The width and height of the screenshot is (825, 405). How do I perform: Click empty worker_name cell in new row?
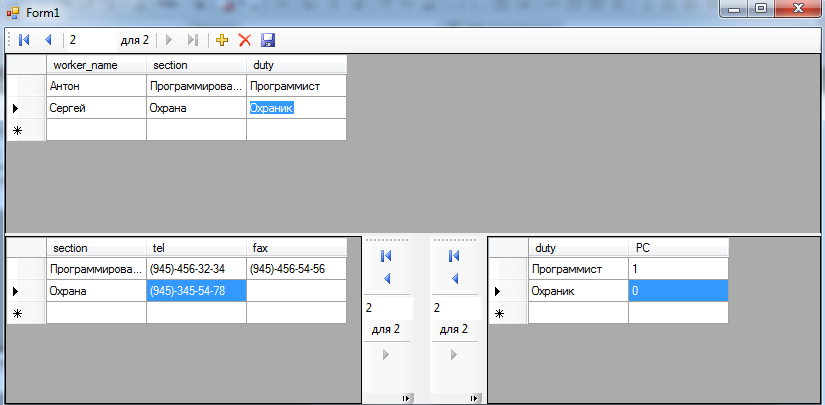point(96,130)
